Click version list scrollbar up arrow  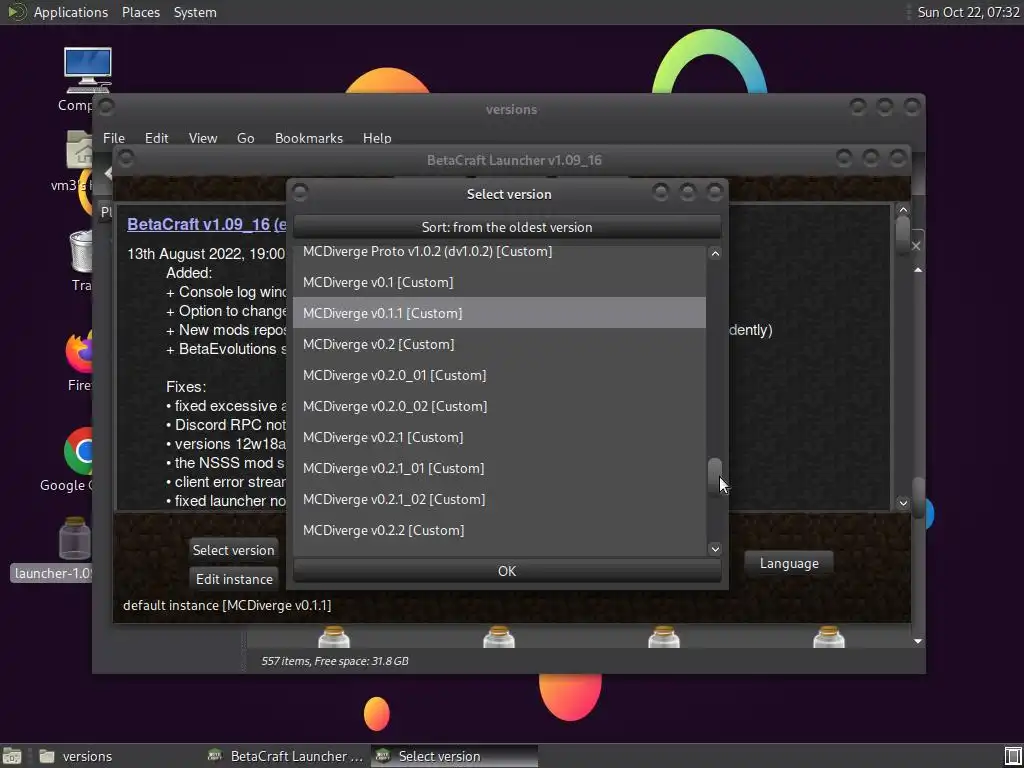pos(715,253)
